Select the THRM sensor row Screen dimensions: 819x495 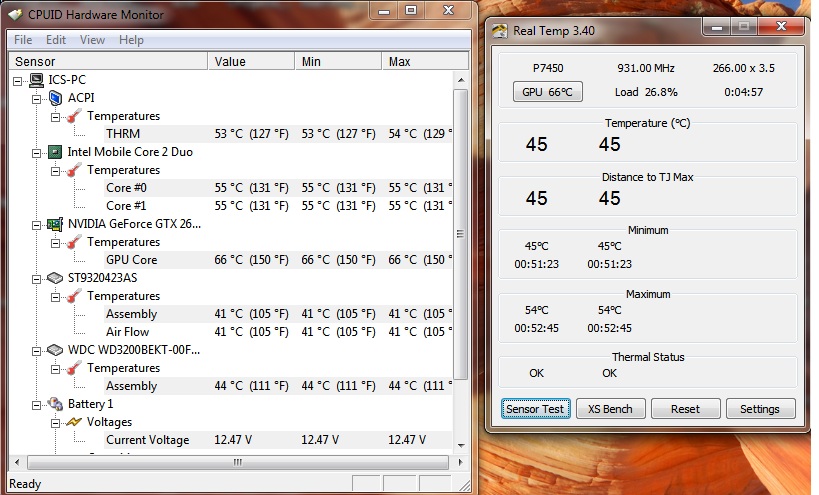[278, 134]
